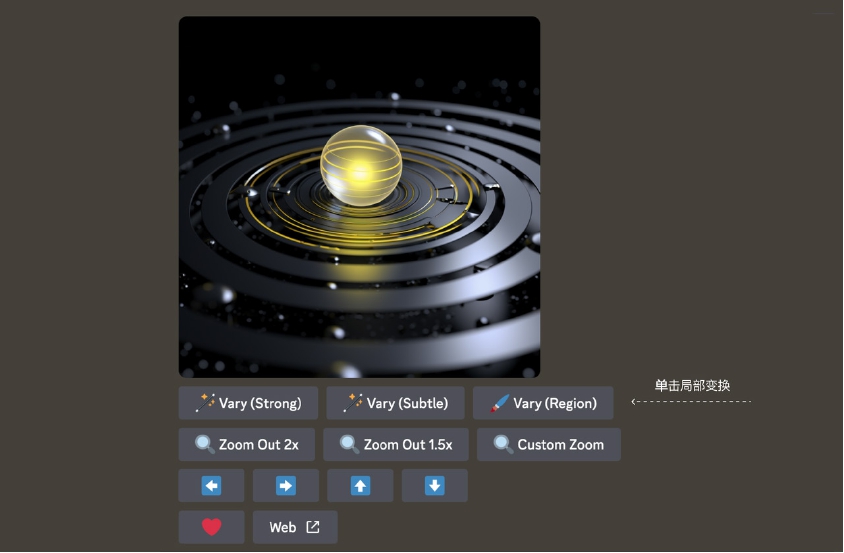Pan image down with down arrow
This screenshot has width=844, height=553.
click(434, 486)
